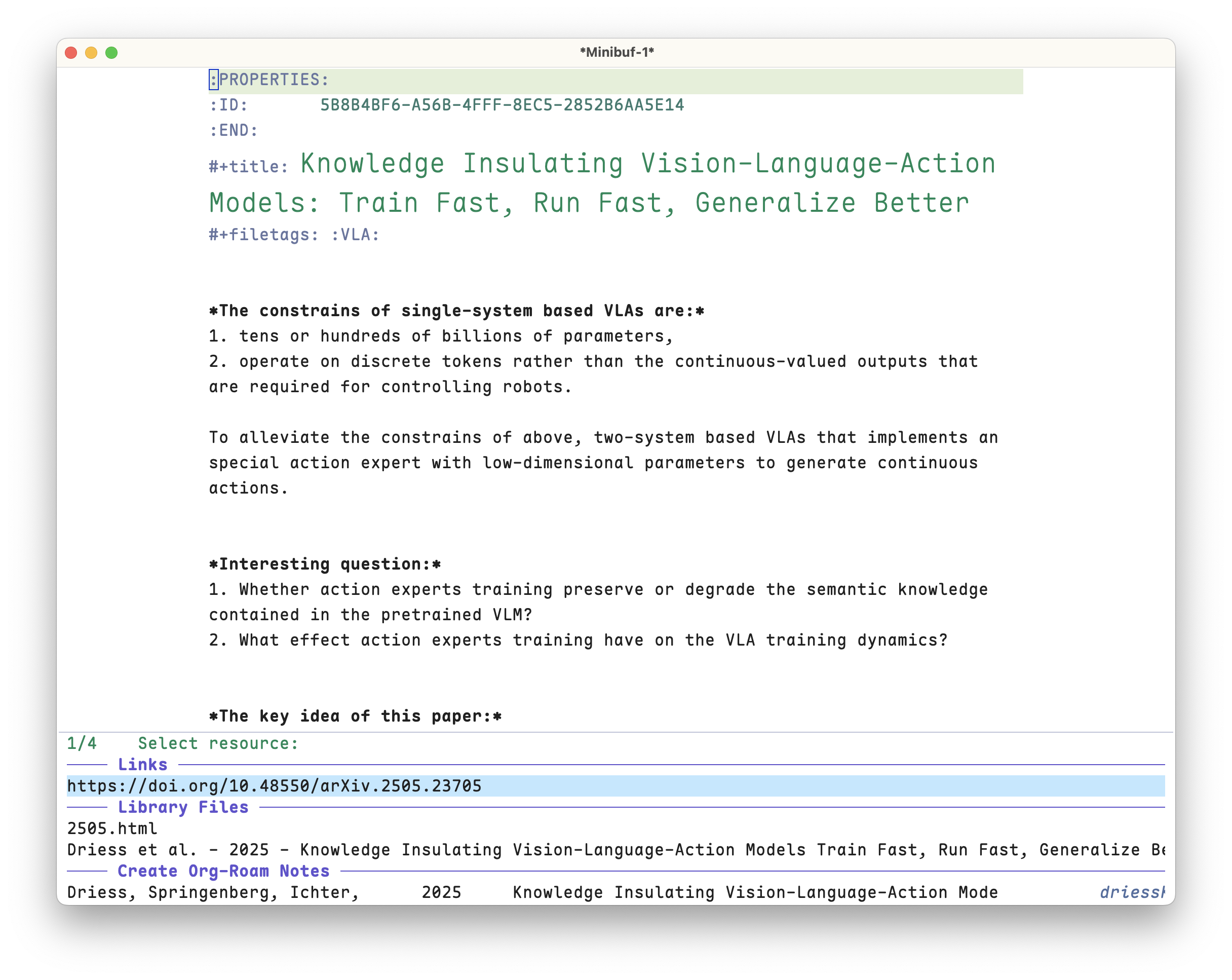Click the :END: drawer line
The width and height of the screenshot is (1232, 980).
pyautogui.click(x=233, y=130)
